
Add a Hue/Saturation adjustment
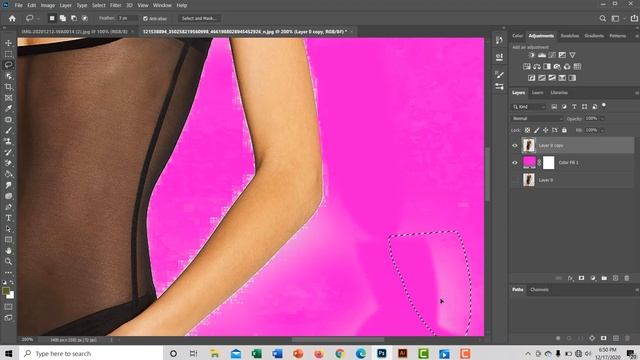[527, 67]
